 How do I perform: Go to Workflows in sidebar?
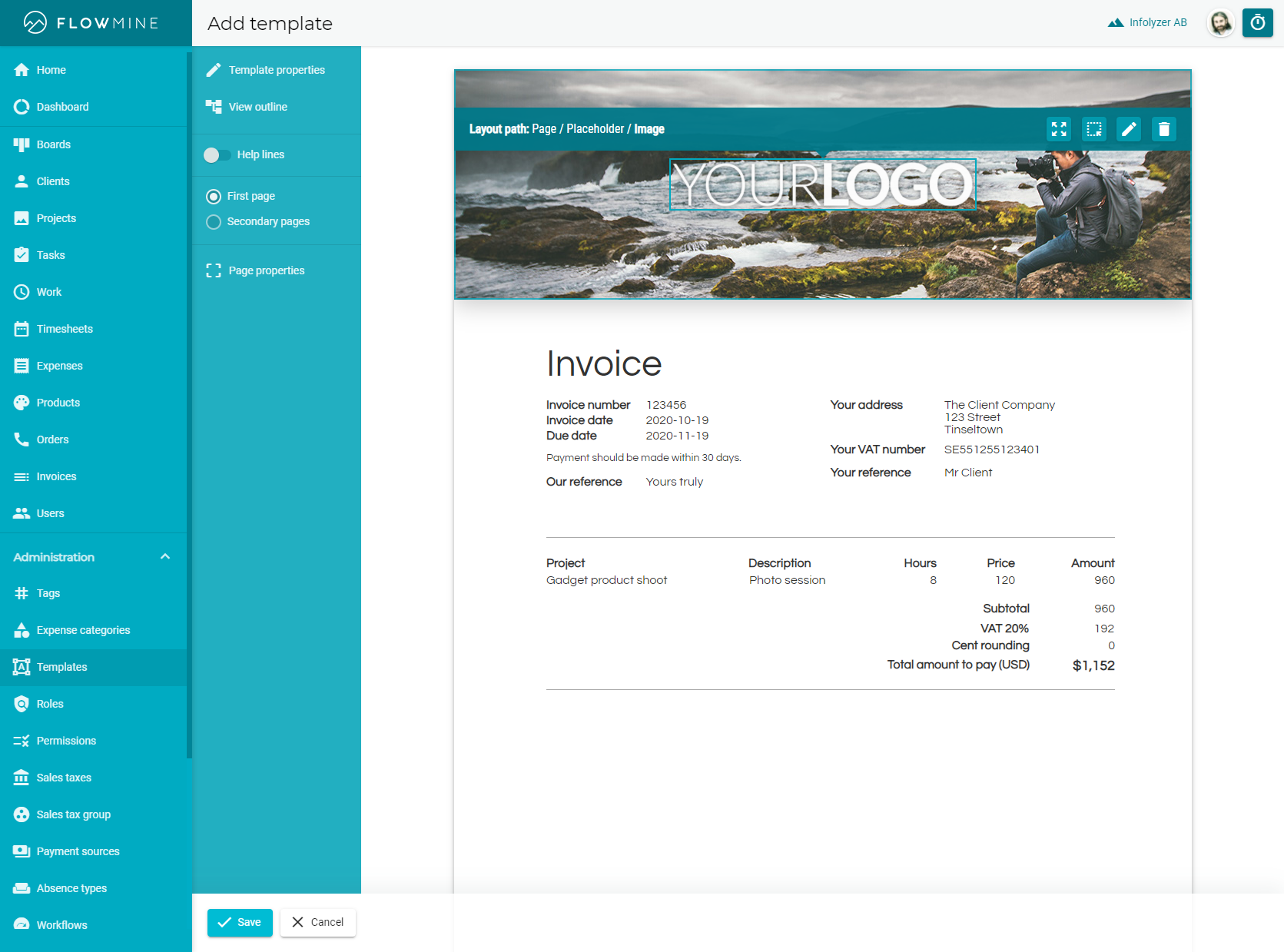(x=94, y=925)
